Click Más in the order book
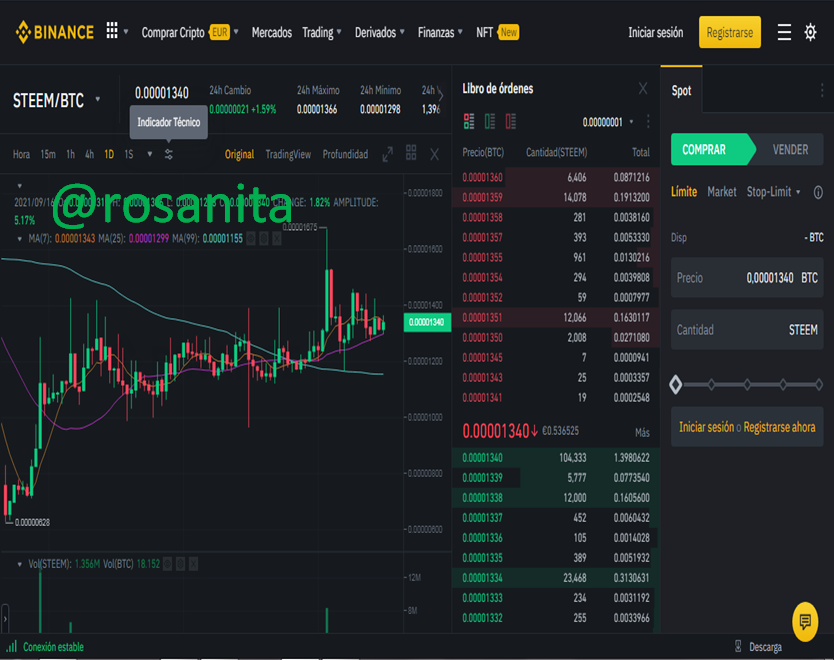Screen dimensions: 834x660 [x=642, y=433]
